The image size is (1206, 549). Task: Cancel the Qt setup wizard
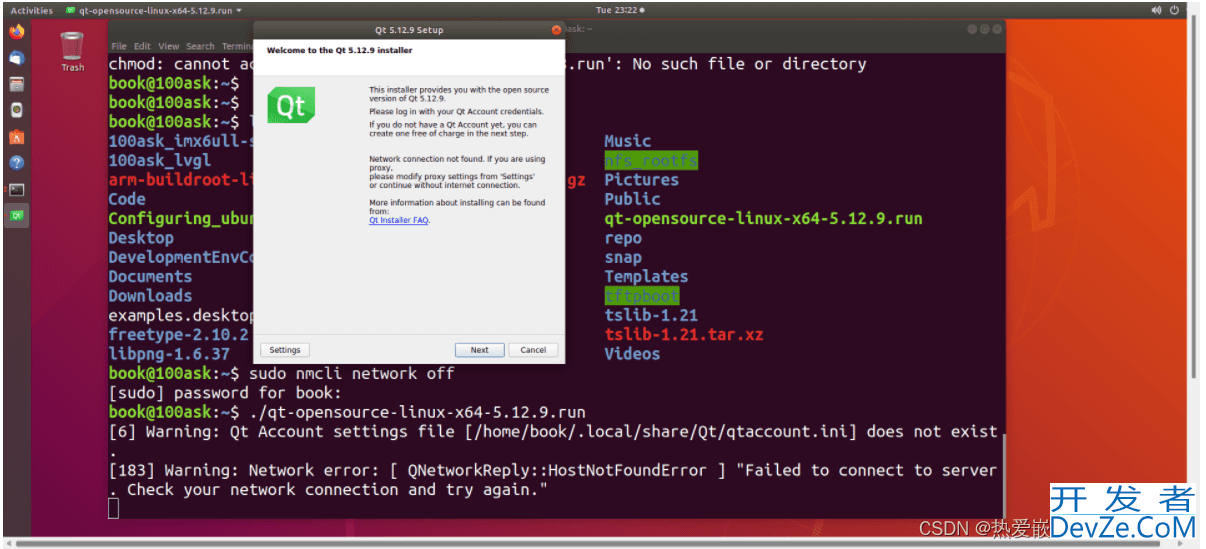(x=533, y=350)
